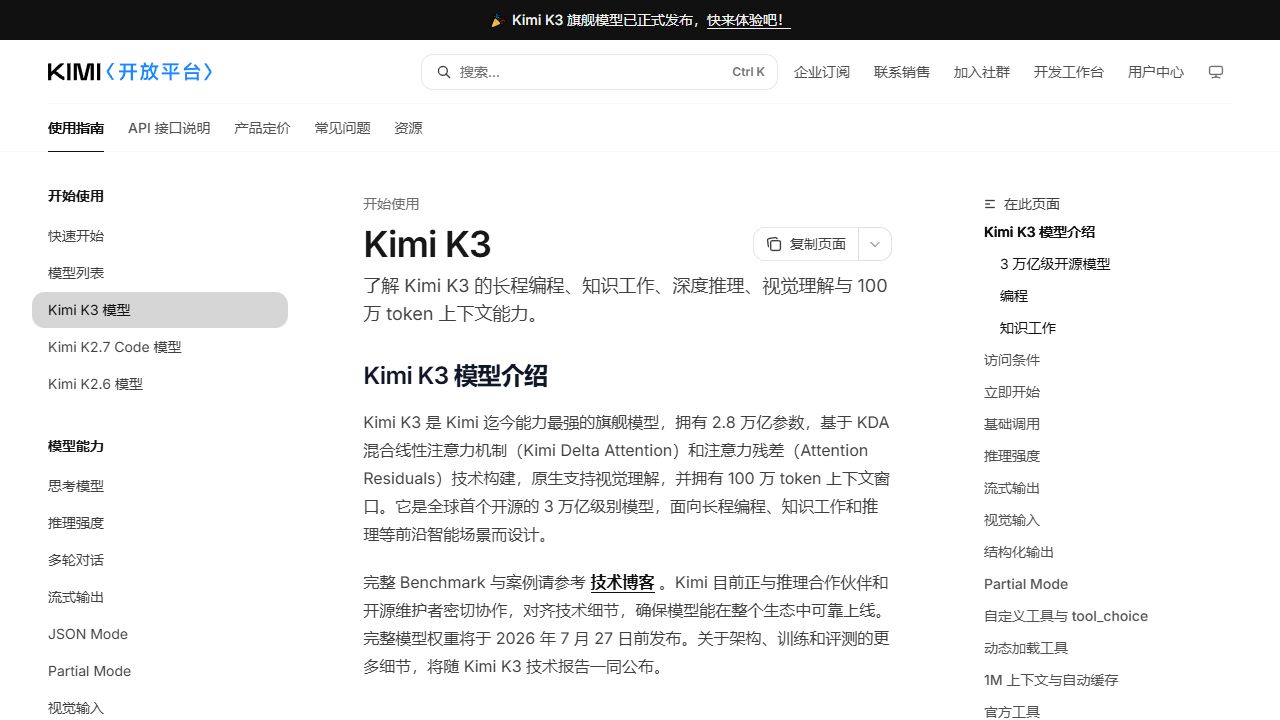Jump to 立即开始 section

(x=1012, y=392)
